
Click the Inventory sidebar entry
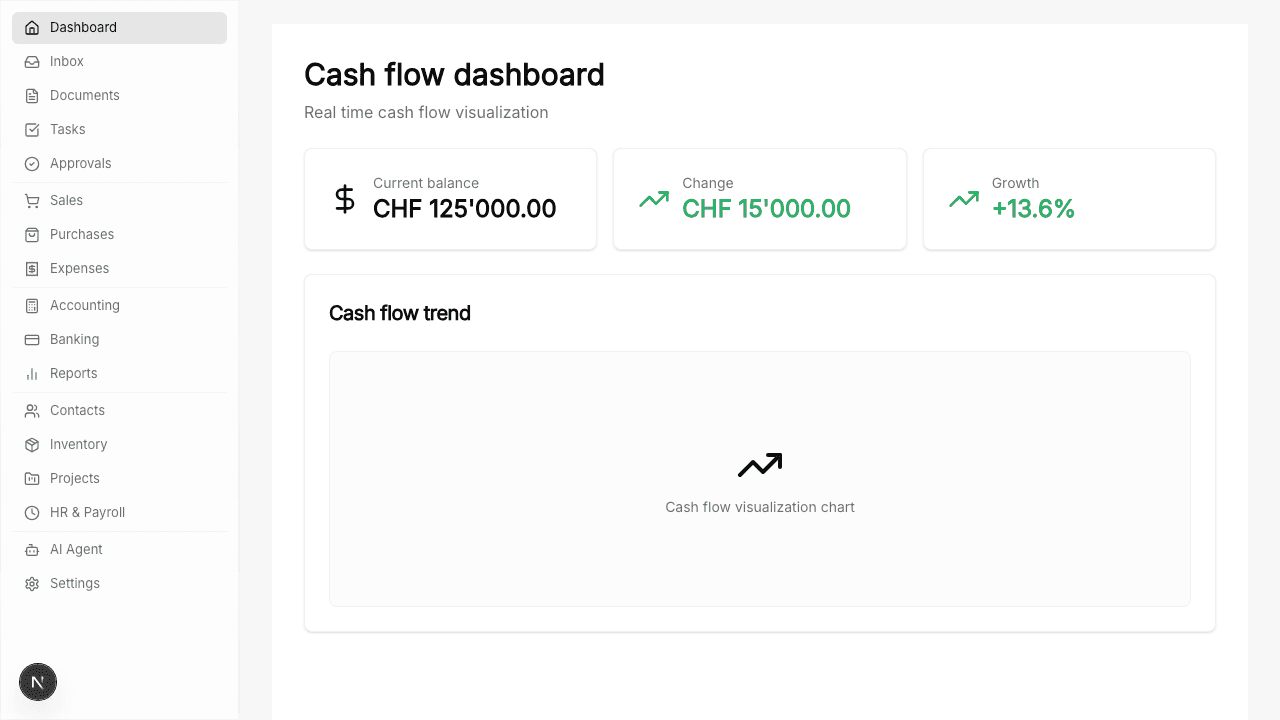[x=78, y=444]
